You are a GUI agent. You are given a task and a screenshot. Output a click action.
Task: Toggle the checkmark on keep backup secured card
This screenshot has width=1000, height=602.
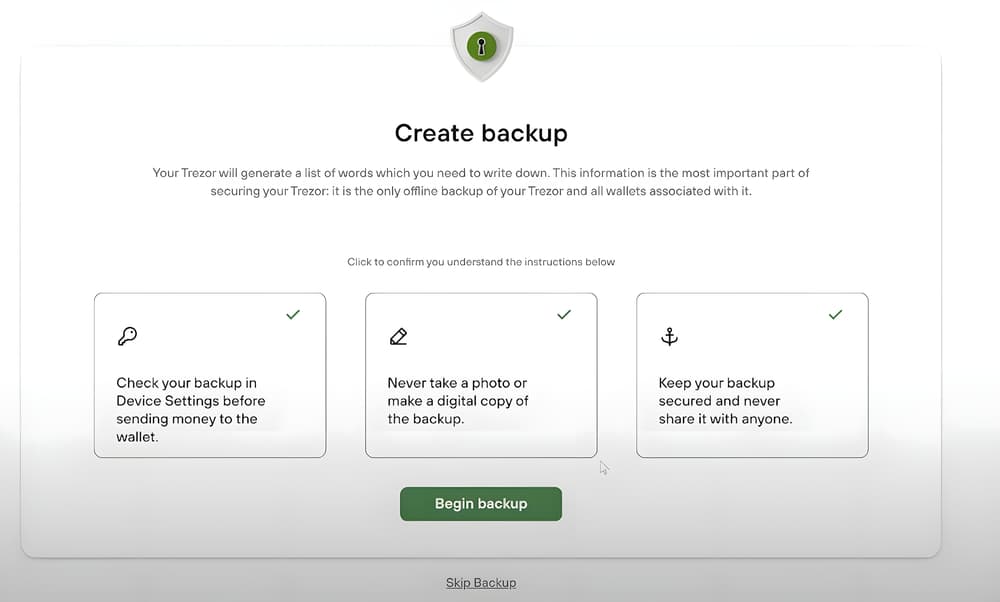835,314
